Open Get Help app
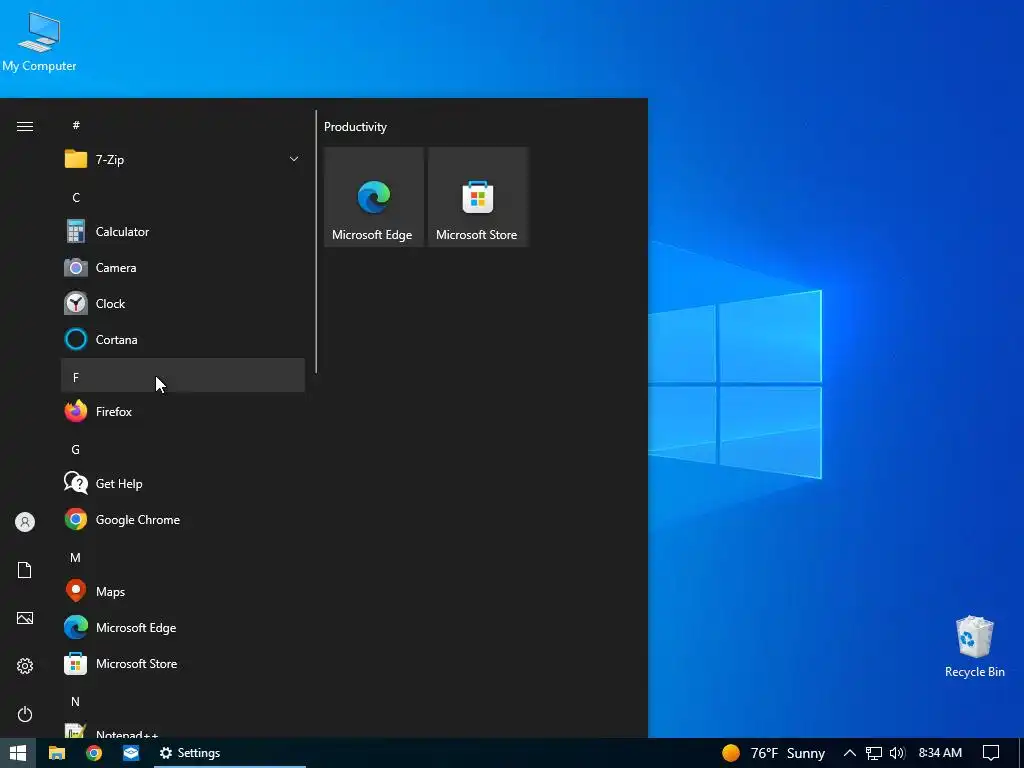 [x=183, y=484]
